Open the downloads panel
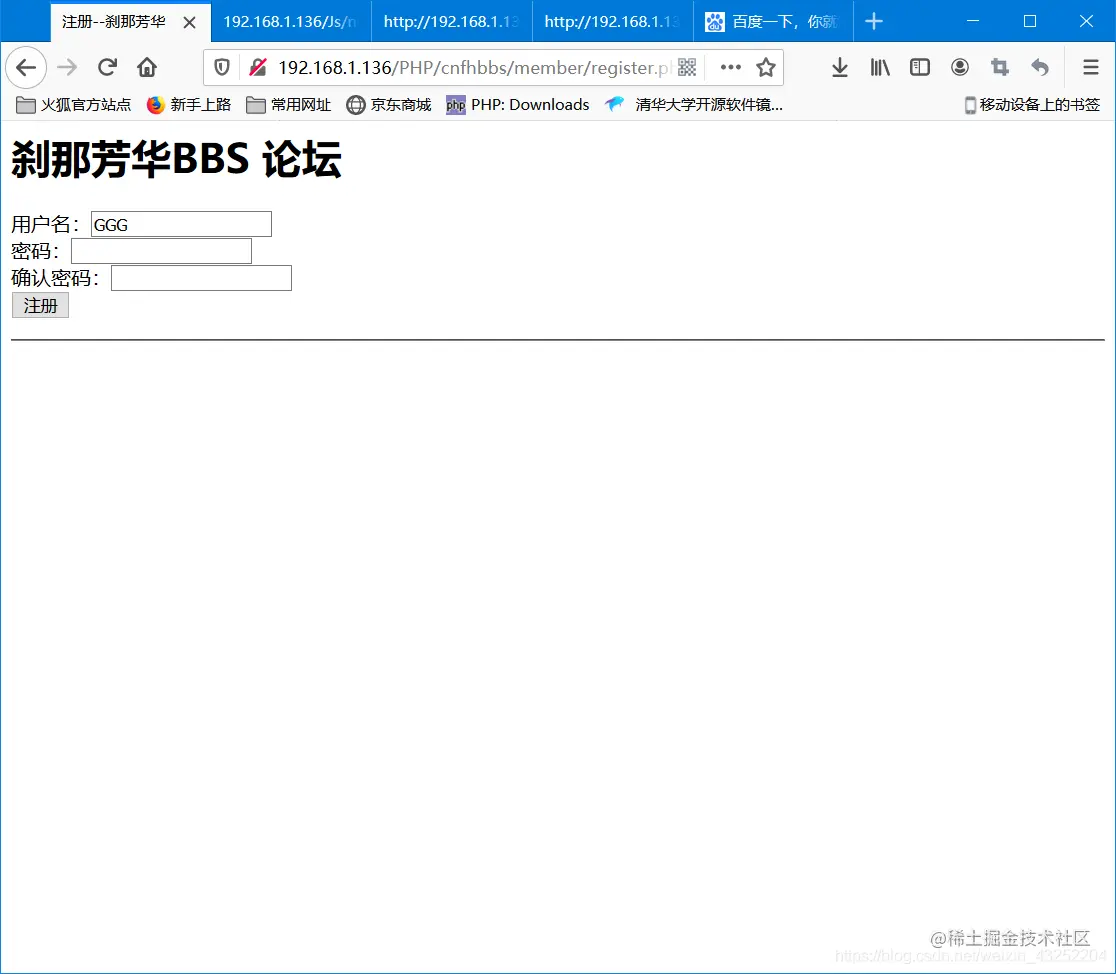The width and height of the screenshot is (1116, 974). (x=840, y=68)
